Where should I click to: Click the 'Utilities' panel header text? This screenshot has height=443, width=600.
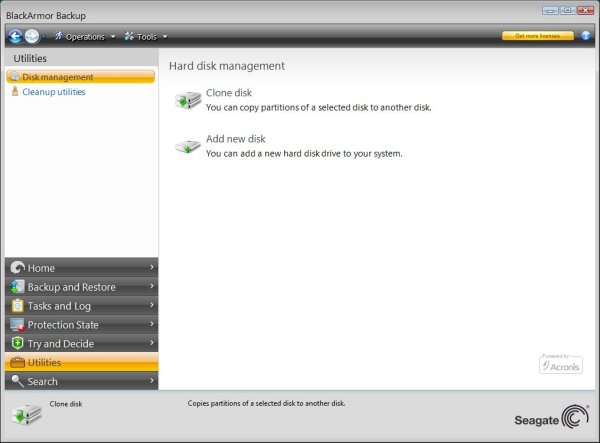(x=30, y=59)
